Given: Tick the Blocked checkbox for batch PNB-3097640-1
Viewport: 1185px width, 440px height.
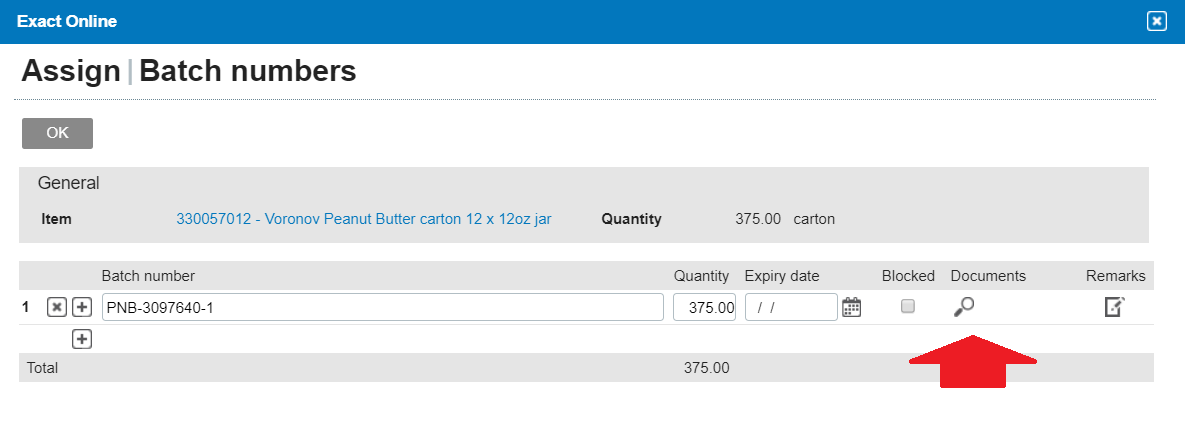Looking at the screenshot, I should [x=908, y=307].
